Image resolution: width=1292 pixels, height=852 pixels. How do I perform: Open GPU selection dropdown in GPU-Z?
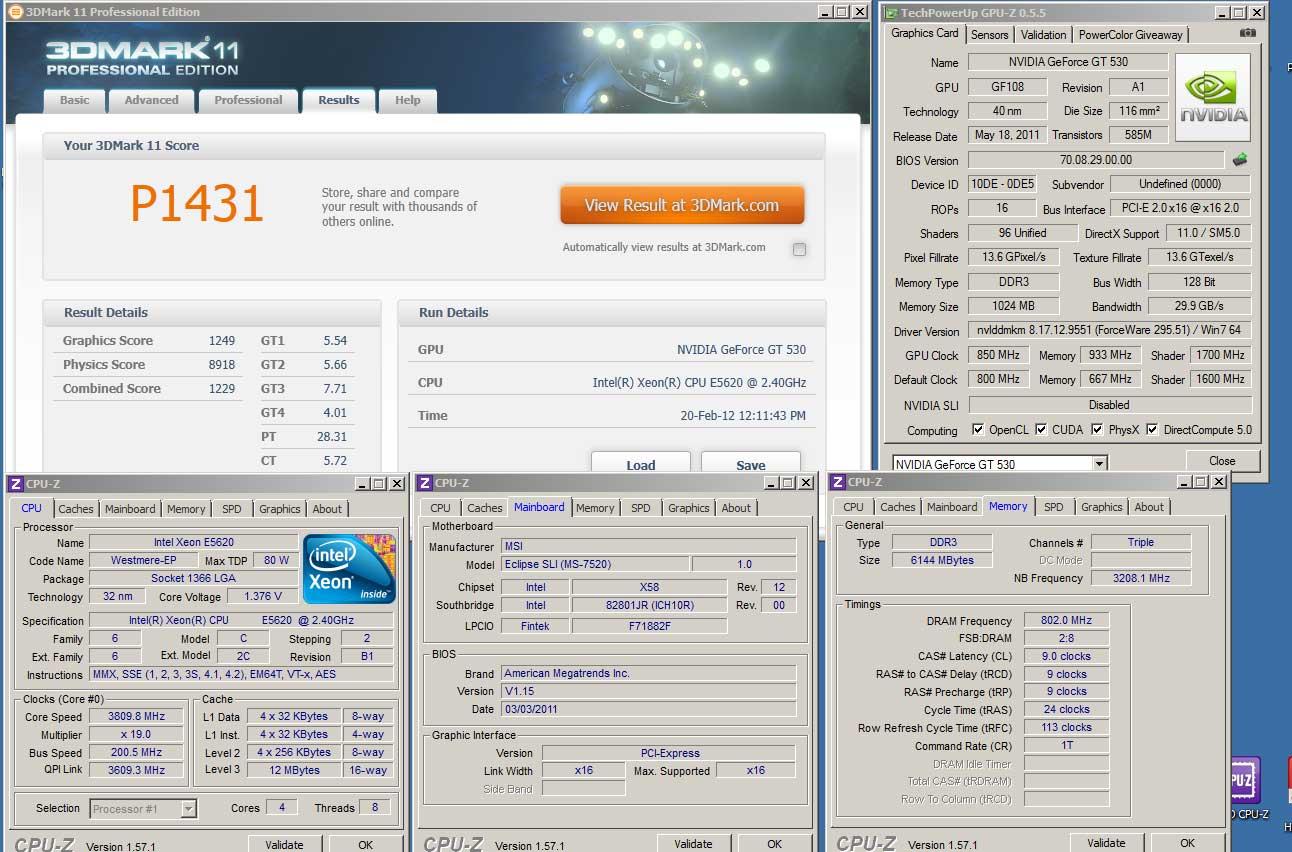[x=1000, y=464]
